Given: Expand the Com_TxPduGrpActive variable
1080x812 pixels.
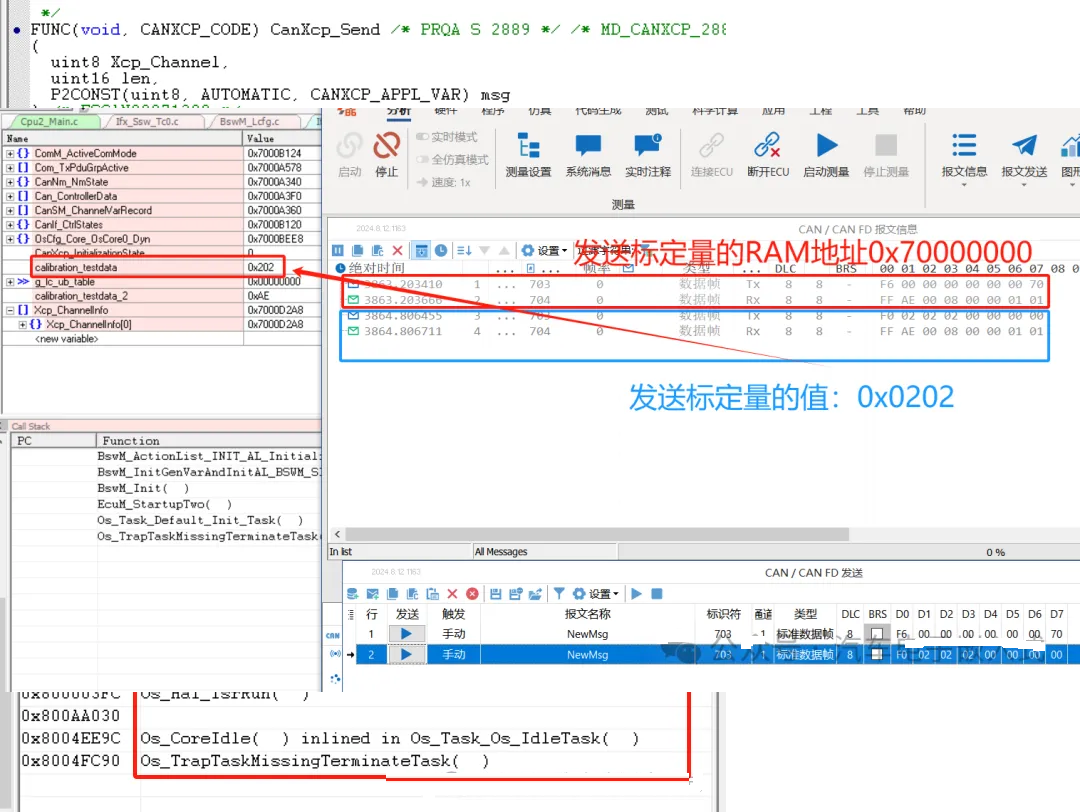Looking at the screenshot, I should click(10, 168).
